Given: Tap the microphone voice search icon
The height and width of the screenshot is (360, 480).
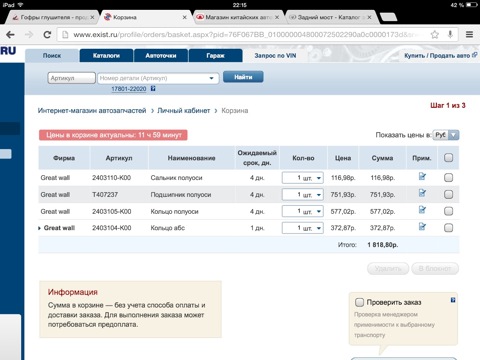Looking at the screenshot, I should point(450,34).
